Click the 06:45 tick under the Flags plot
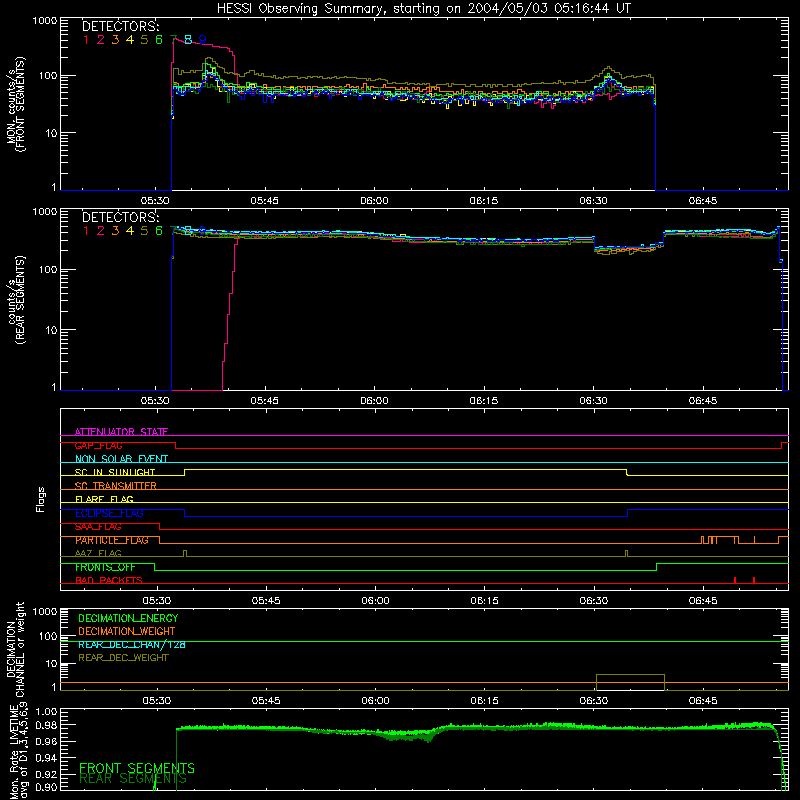This screenshot has width=800, height=800. click(703, 601)
